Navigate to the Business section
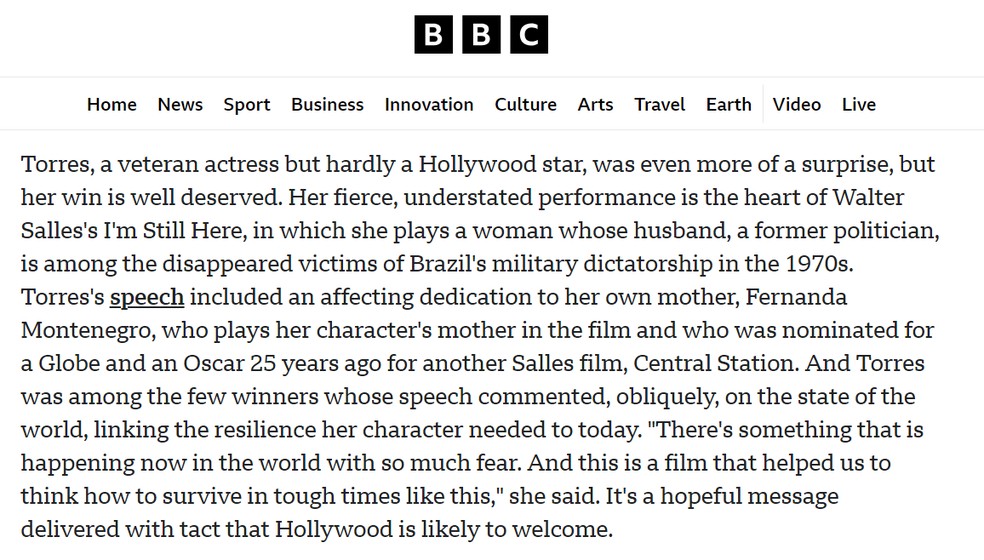The image size is (984, 560). 328,104
